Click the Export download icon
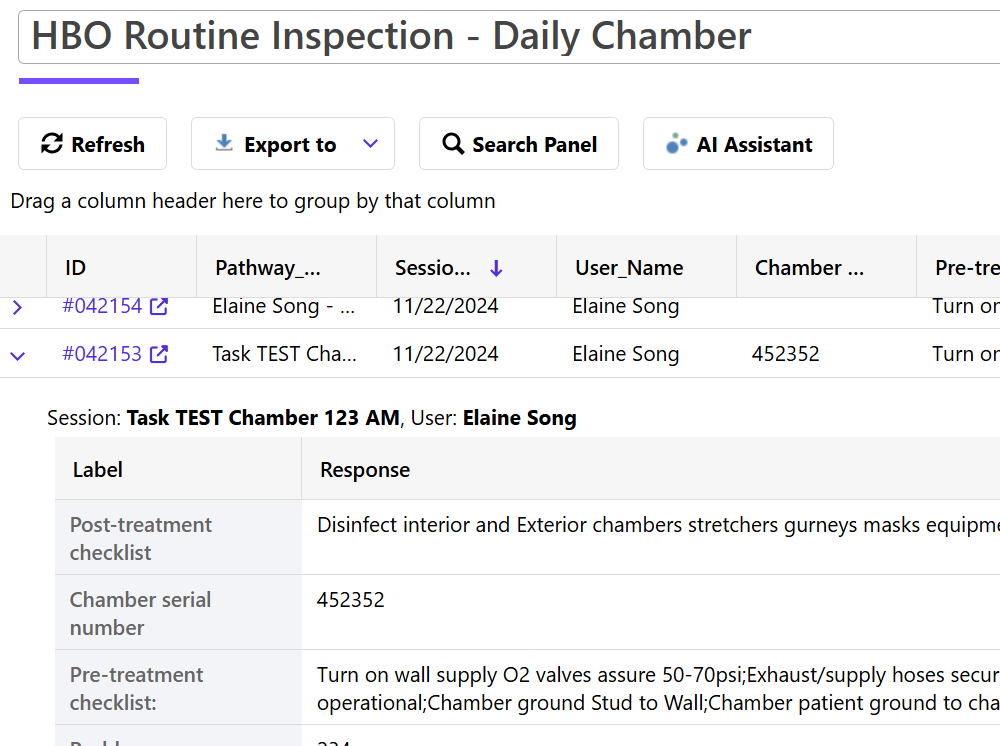The width and height of the screenshot is (1000, 746). pos(222,143)
